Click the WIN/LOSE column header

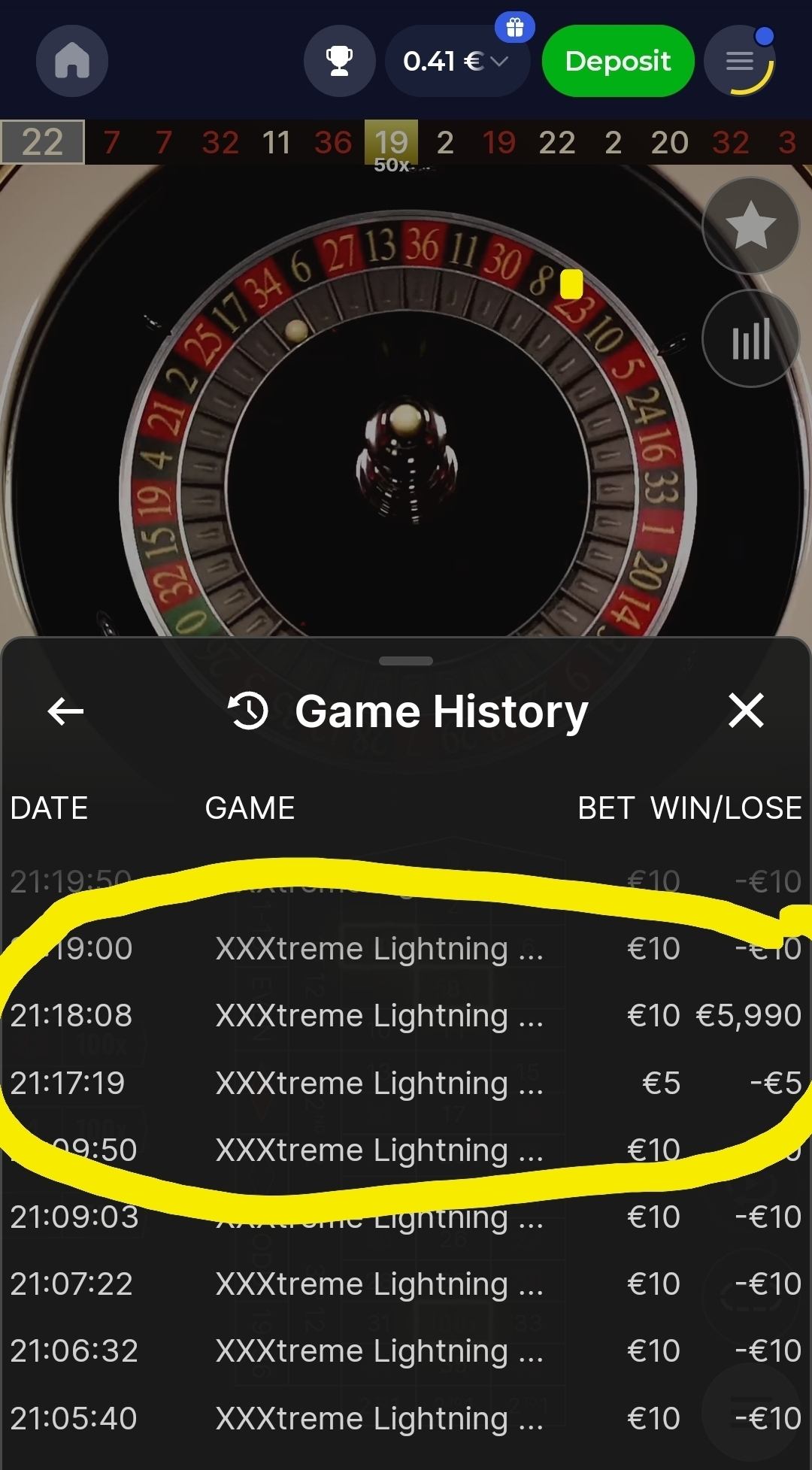[x=726, y=808]
